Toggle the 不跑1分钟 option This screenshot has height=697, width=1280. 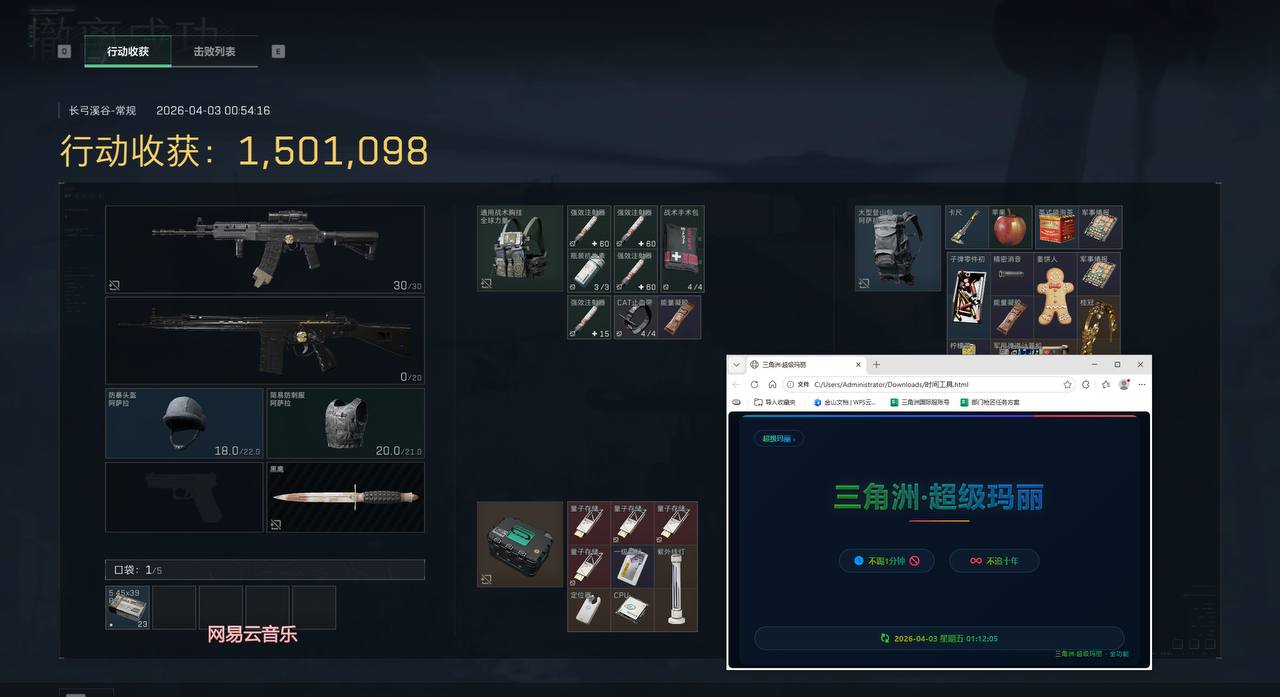pos(886,561)
